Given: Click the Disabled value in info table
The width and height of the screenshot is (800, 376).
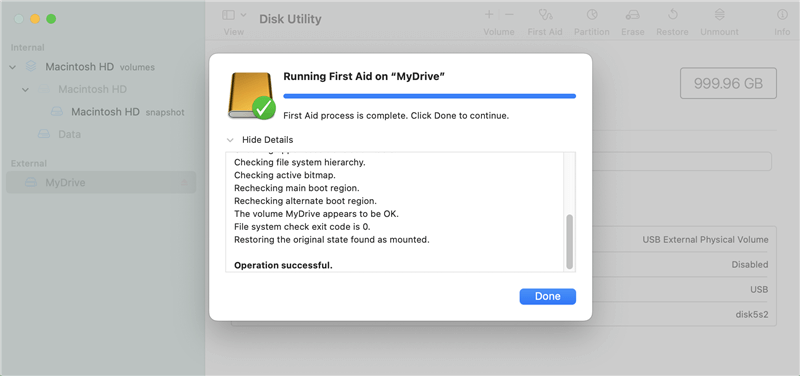Looking at the screenshot, I should (x=749, y=265).
